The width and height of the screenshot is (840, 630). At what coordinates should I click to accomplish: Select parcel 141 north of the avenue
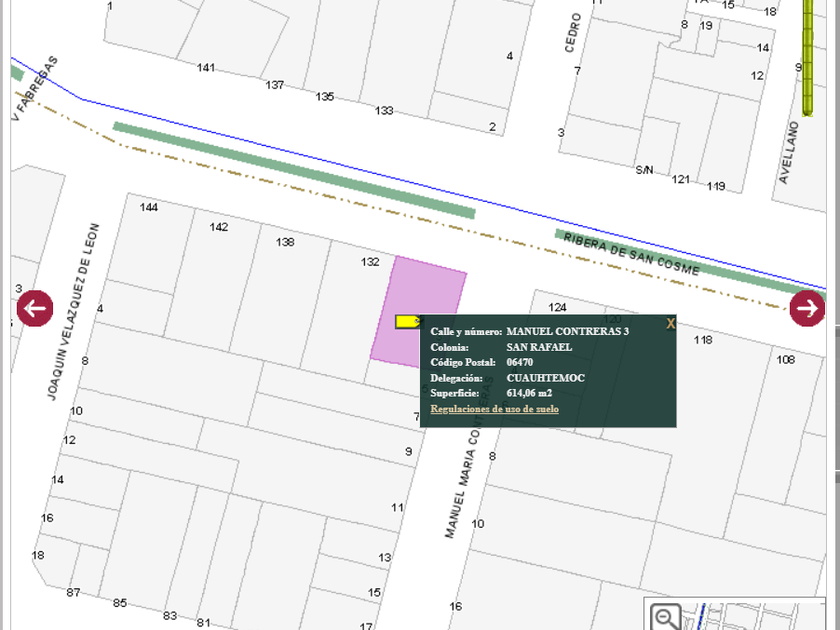pyautogui.click(x=206, y=68)
